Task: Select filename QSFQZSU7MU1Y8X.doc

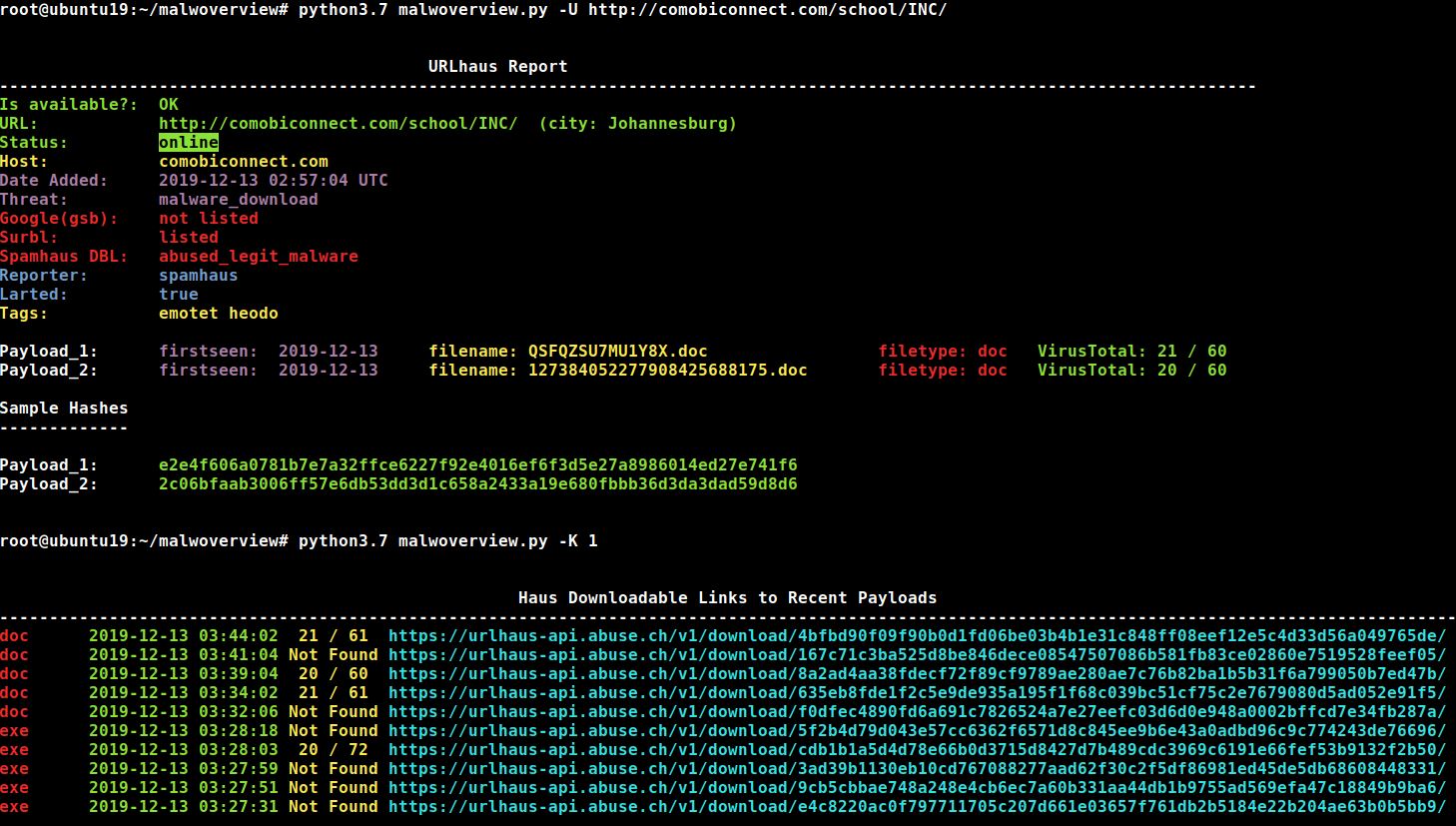Action: [x=618, y=352]
